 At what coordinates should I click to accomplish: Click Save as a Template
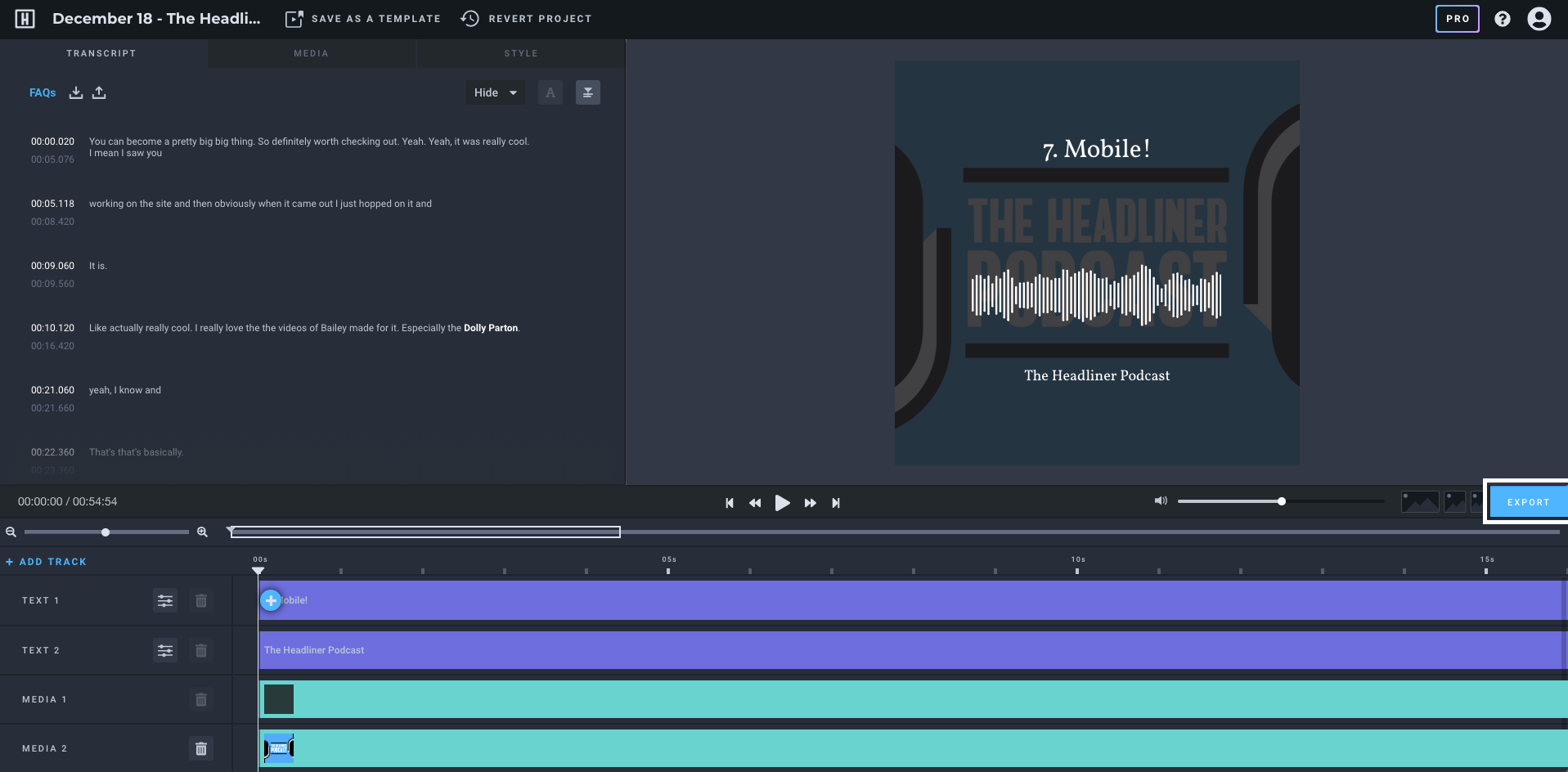click(x=362, y=19)
